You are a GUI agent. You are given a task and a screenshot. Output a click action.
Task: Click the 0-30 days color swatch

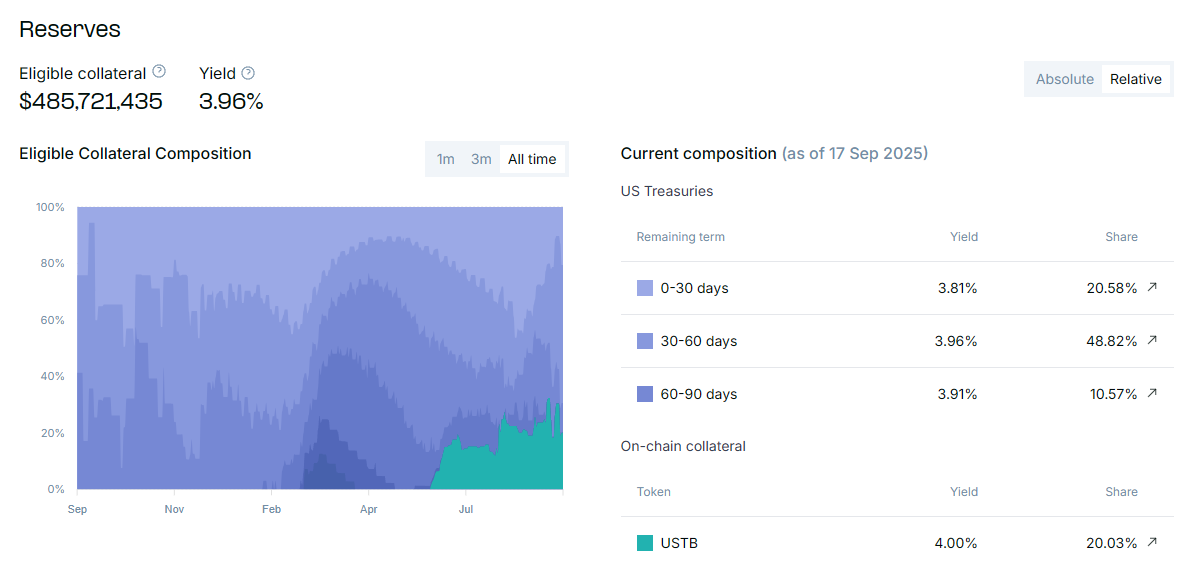(x=645, y=288)
